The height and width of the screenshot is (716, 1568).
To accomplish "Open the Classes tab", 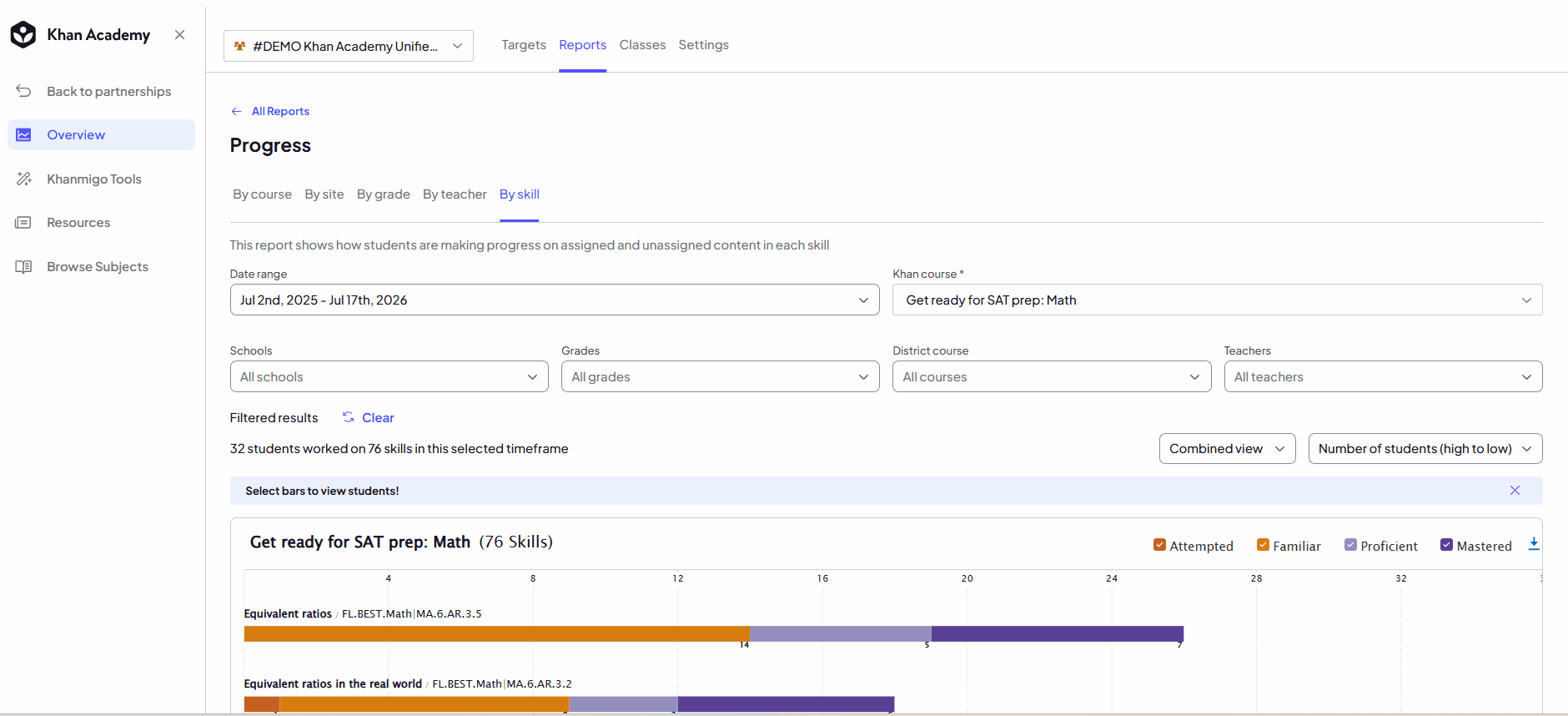I will click(x=642, y=45).
